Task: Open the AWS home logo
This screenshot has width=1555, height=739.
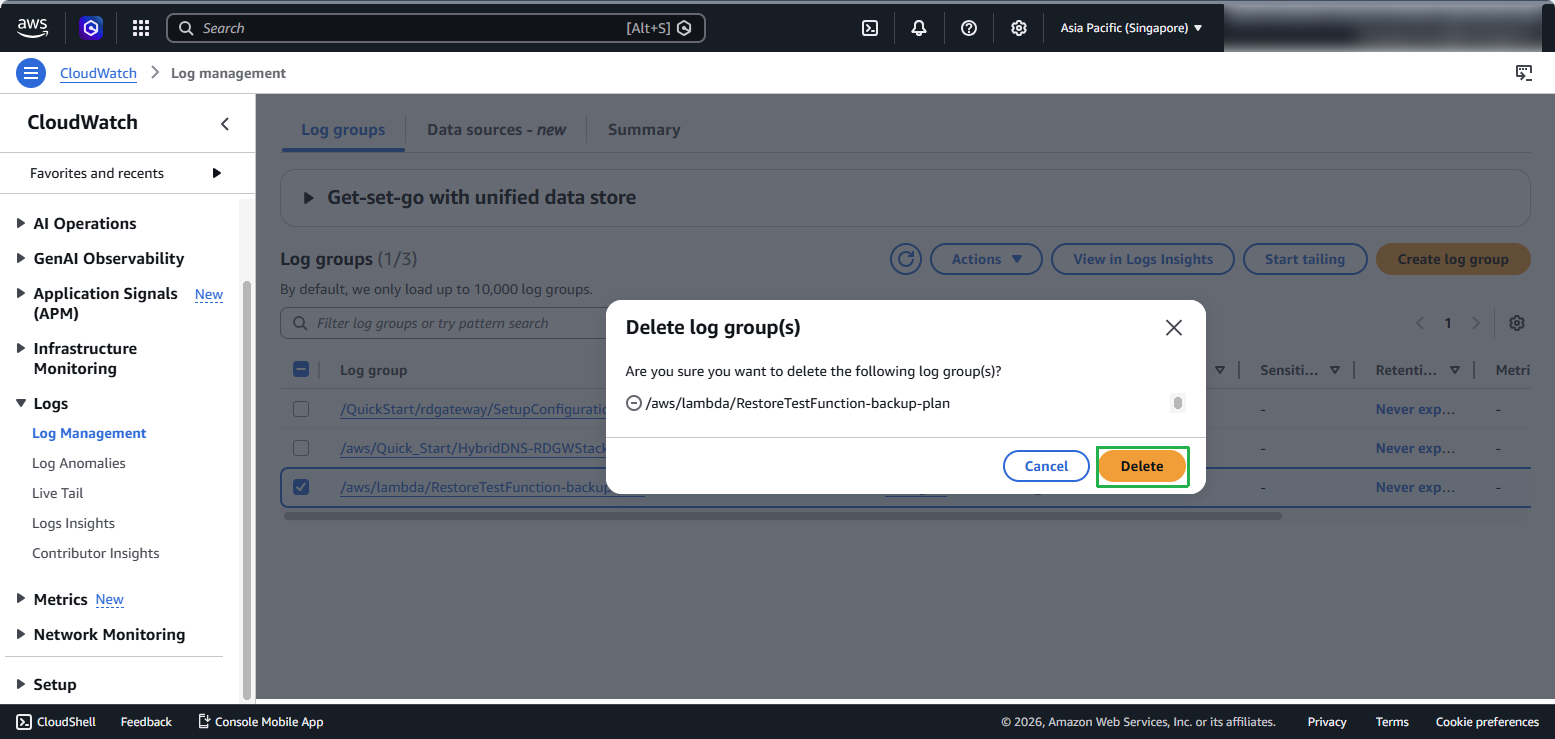Action: coord(33,28)
